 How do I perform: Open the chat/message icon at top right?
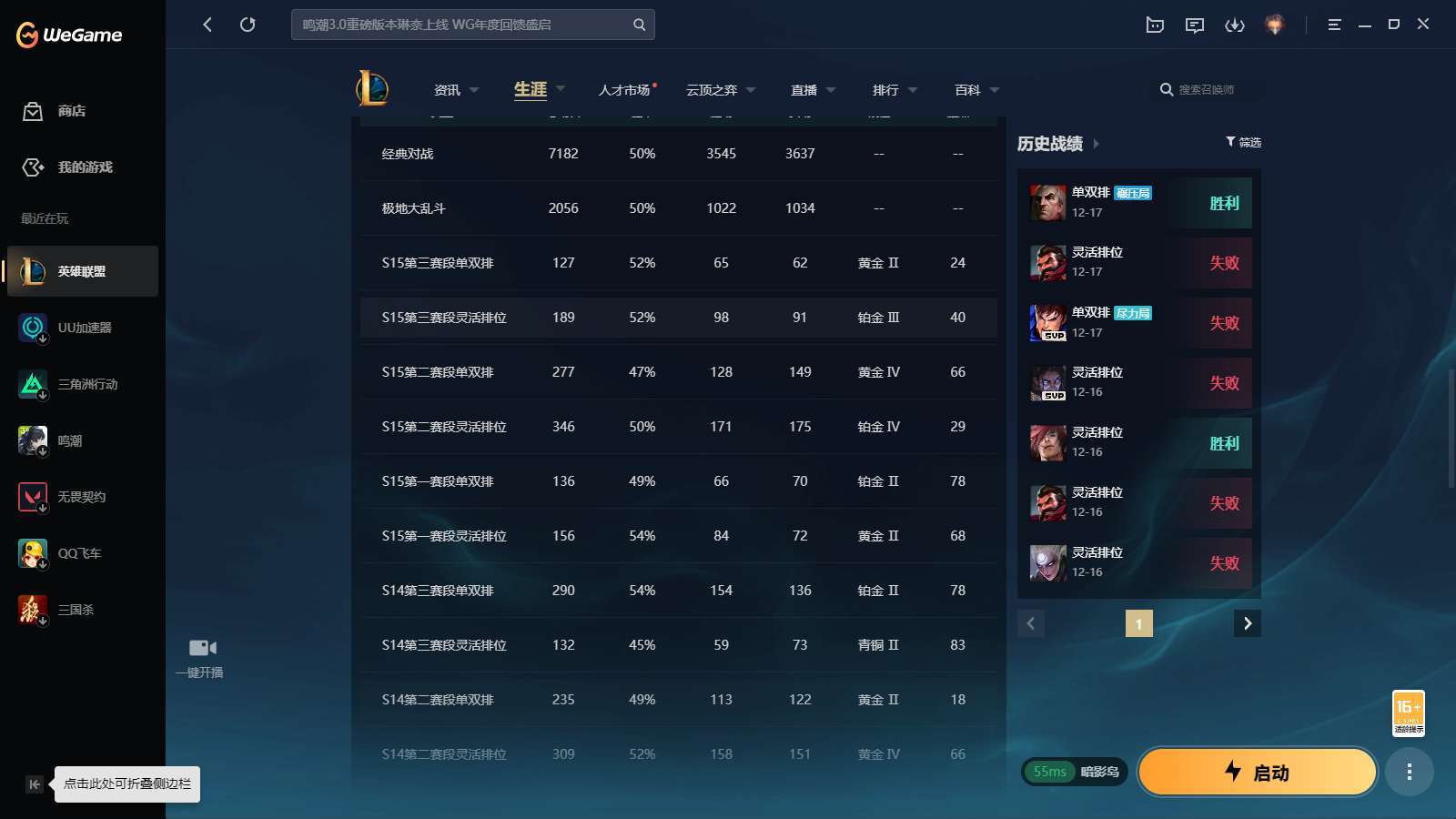[1195, 25]
